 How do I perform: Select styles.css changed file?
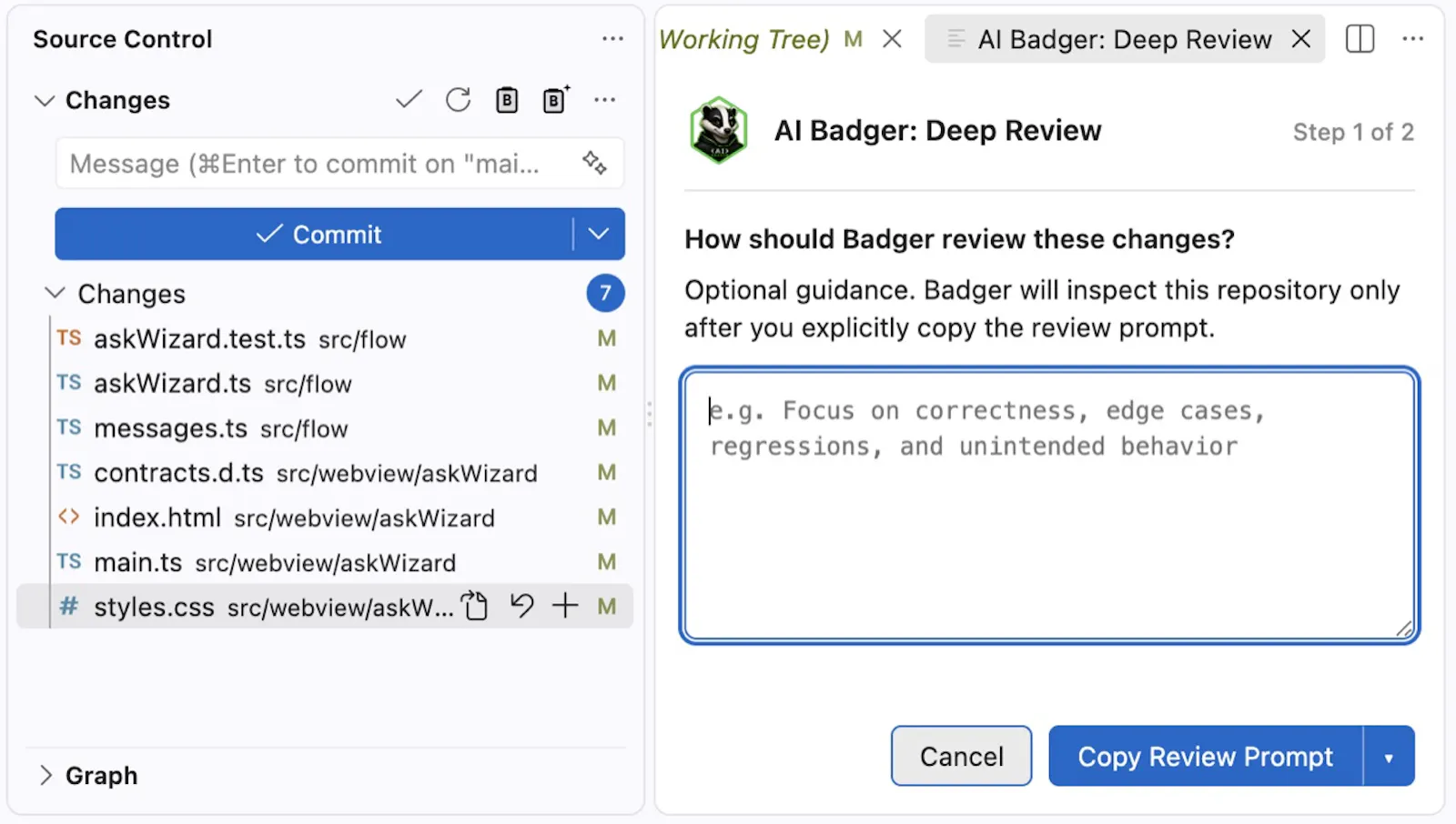click(x=325, y=606)
